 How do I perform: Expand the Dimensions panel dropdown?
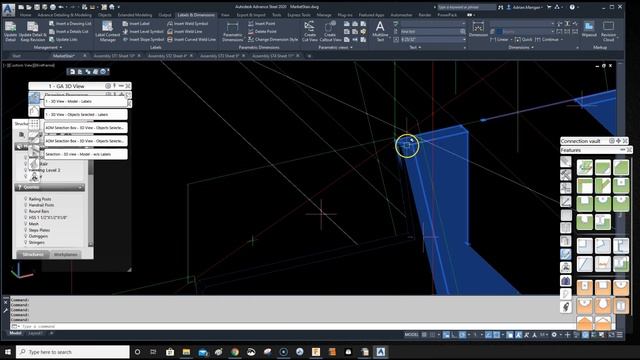pos(521,48)
